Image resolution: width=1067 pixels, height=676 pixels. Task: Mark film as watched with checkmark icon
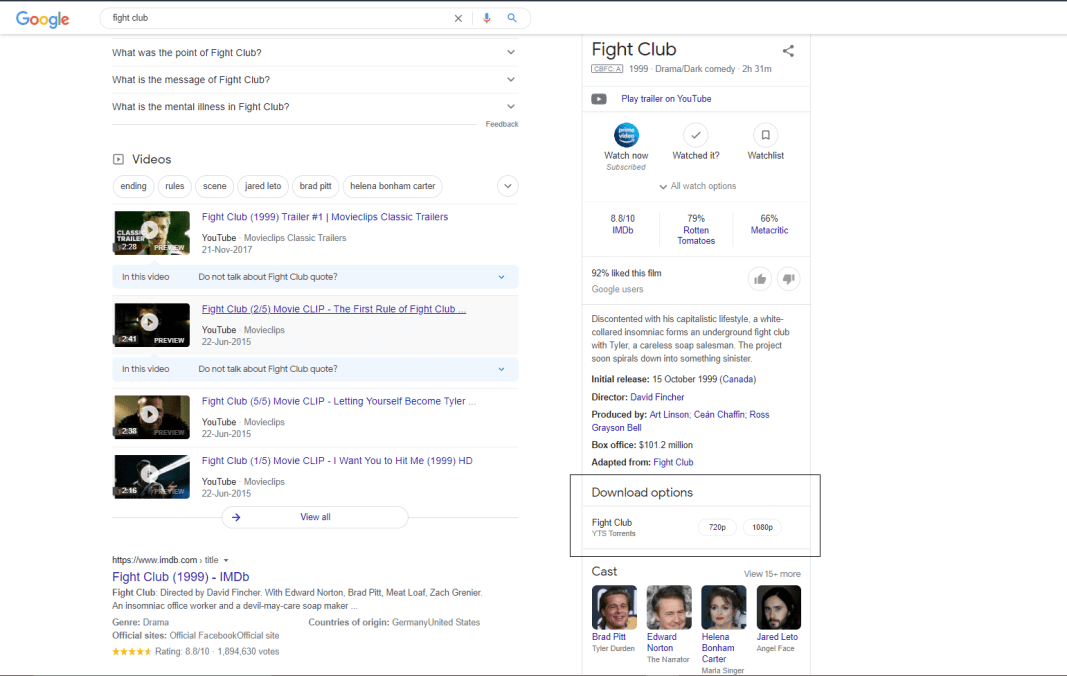(695, 135)
